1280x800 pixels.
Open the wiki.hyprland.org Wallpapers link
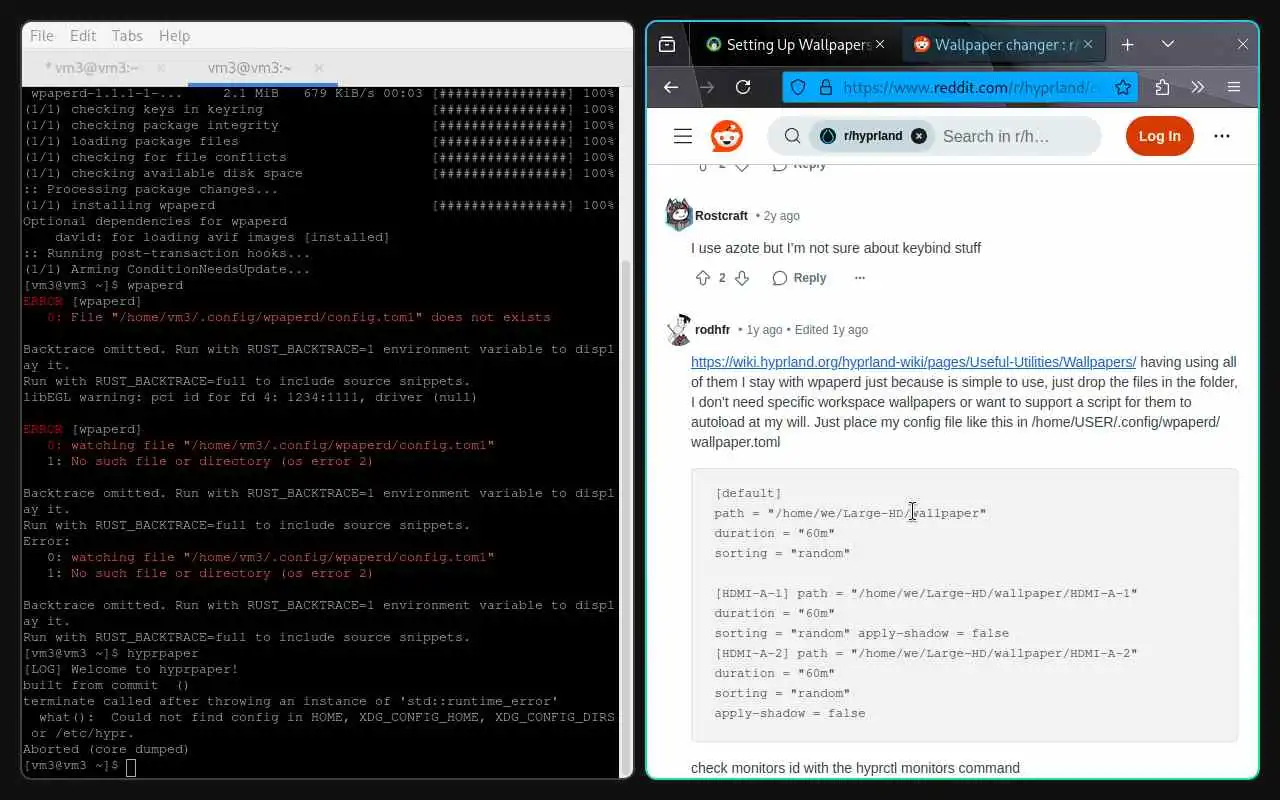pos(913,362)
